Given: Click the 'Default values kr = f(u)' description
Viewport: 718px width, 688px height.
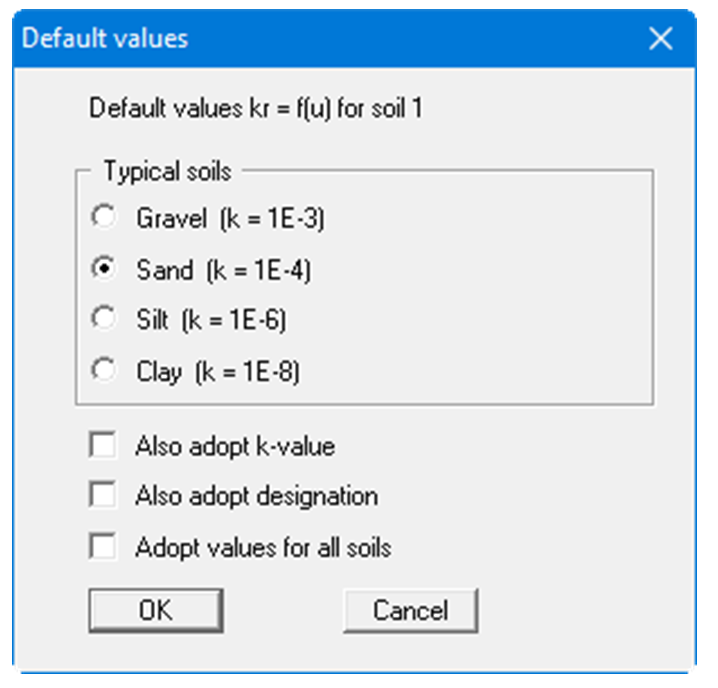Looking at the screenshot, I should 256,108.
